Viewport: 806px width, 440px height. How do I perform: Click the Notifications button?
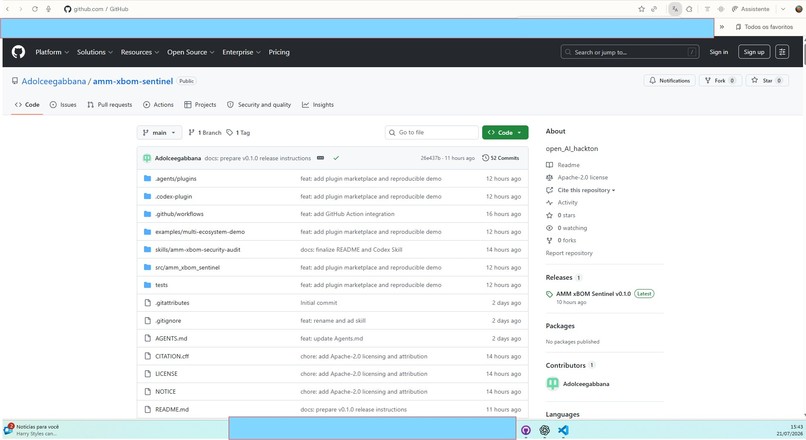coord(669,81)
